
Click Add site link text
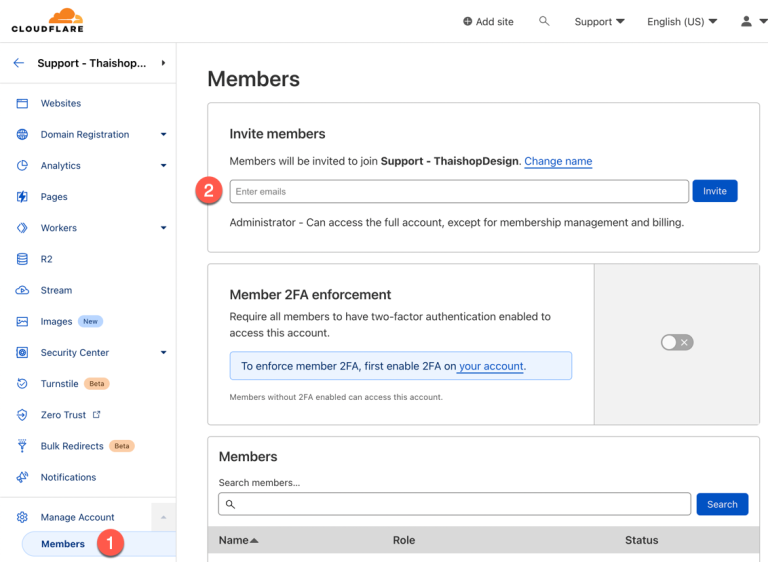494,22
